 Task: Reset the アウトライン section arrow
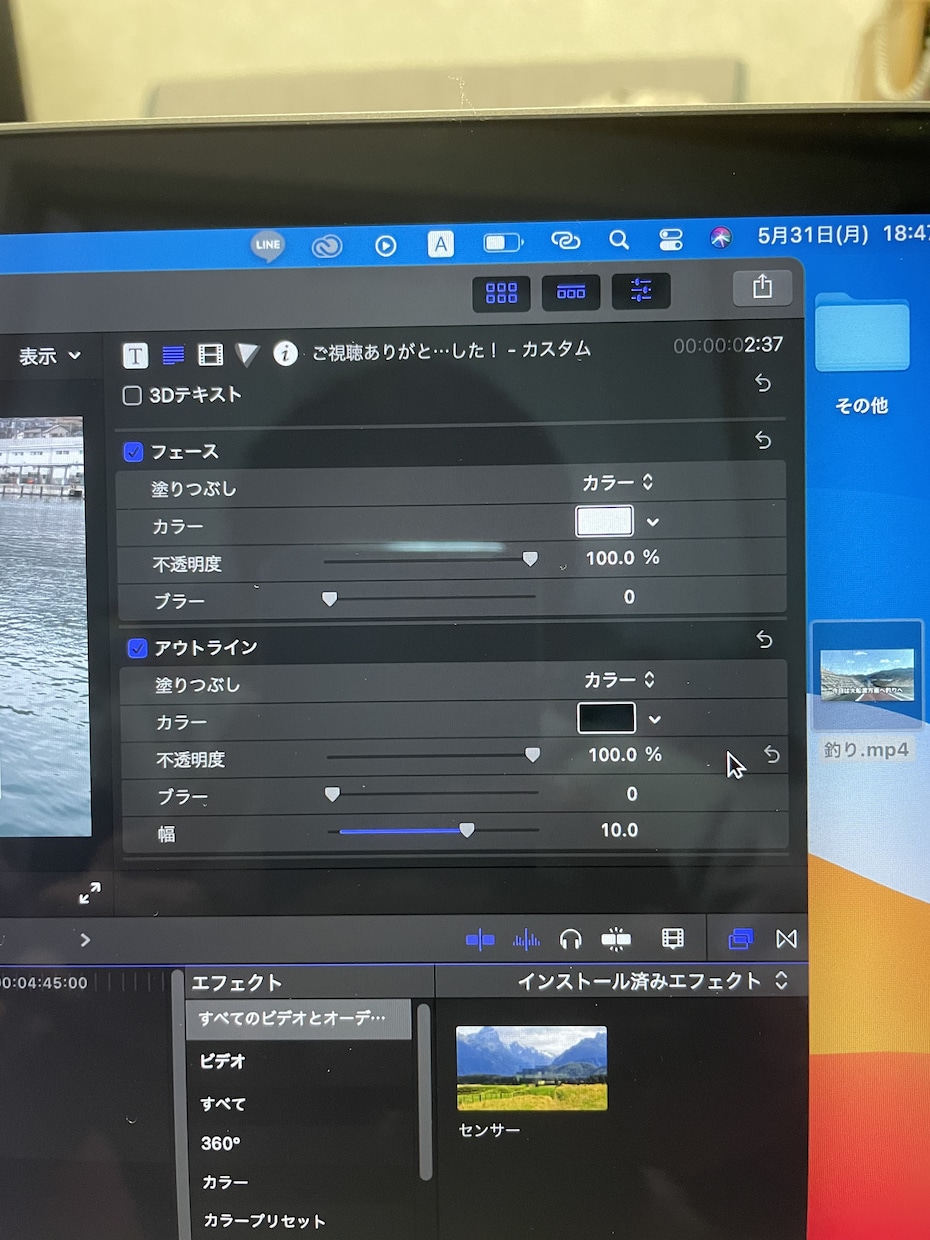pos(765,639)
